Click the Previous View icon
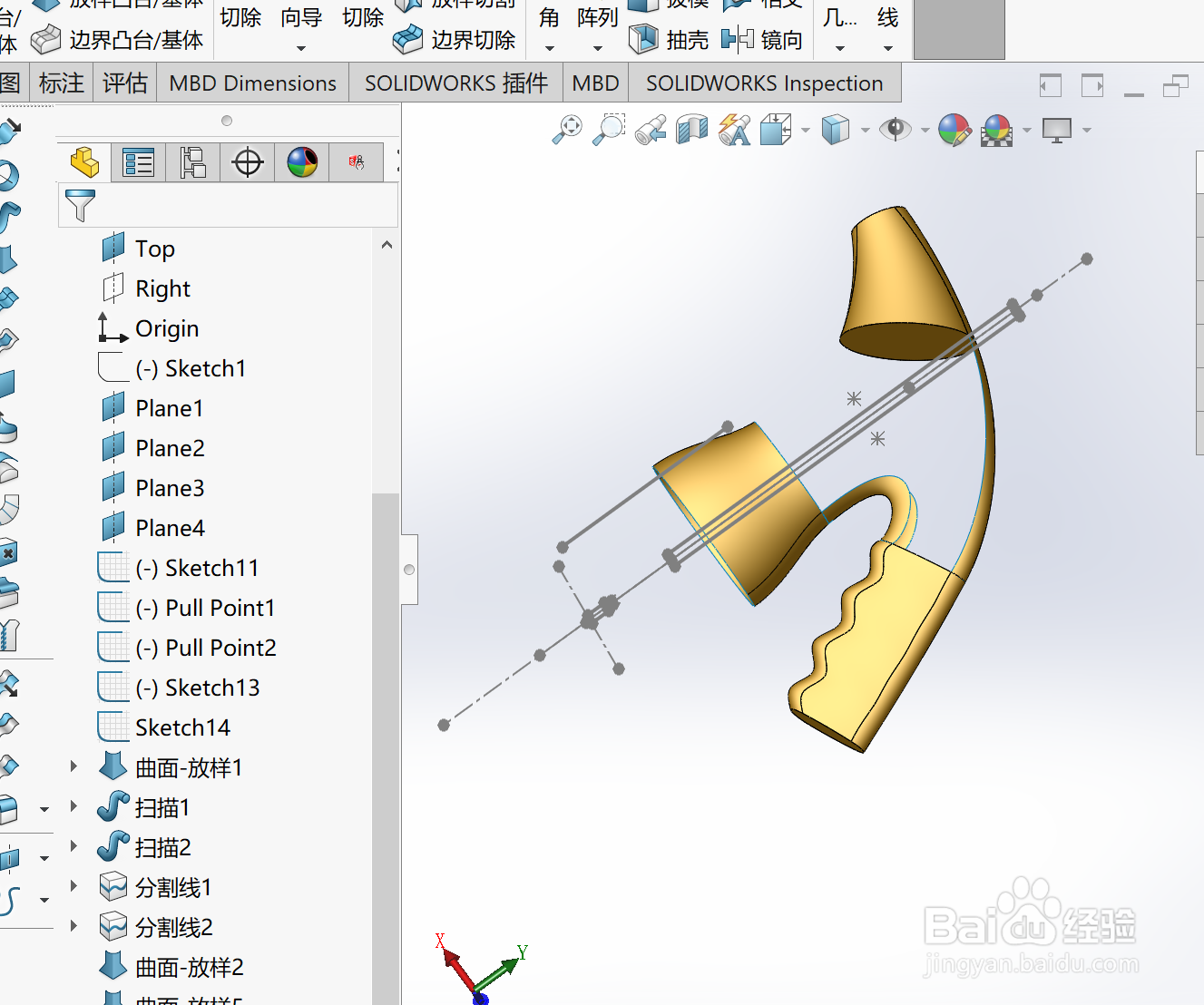 (651, 130)
